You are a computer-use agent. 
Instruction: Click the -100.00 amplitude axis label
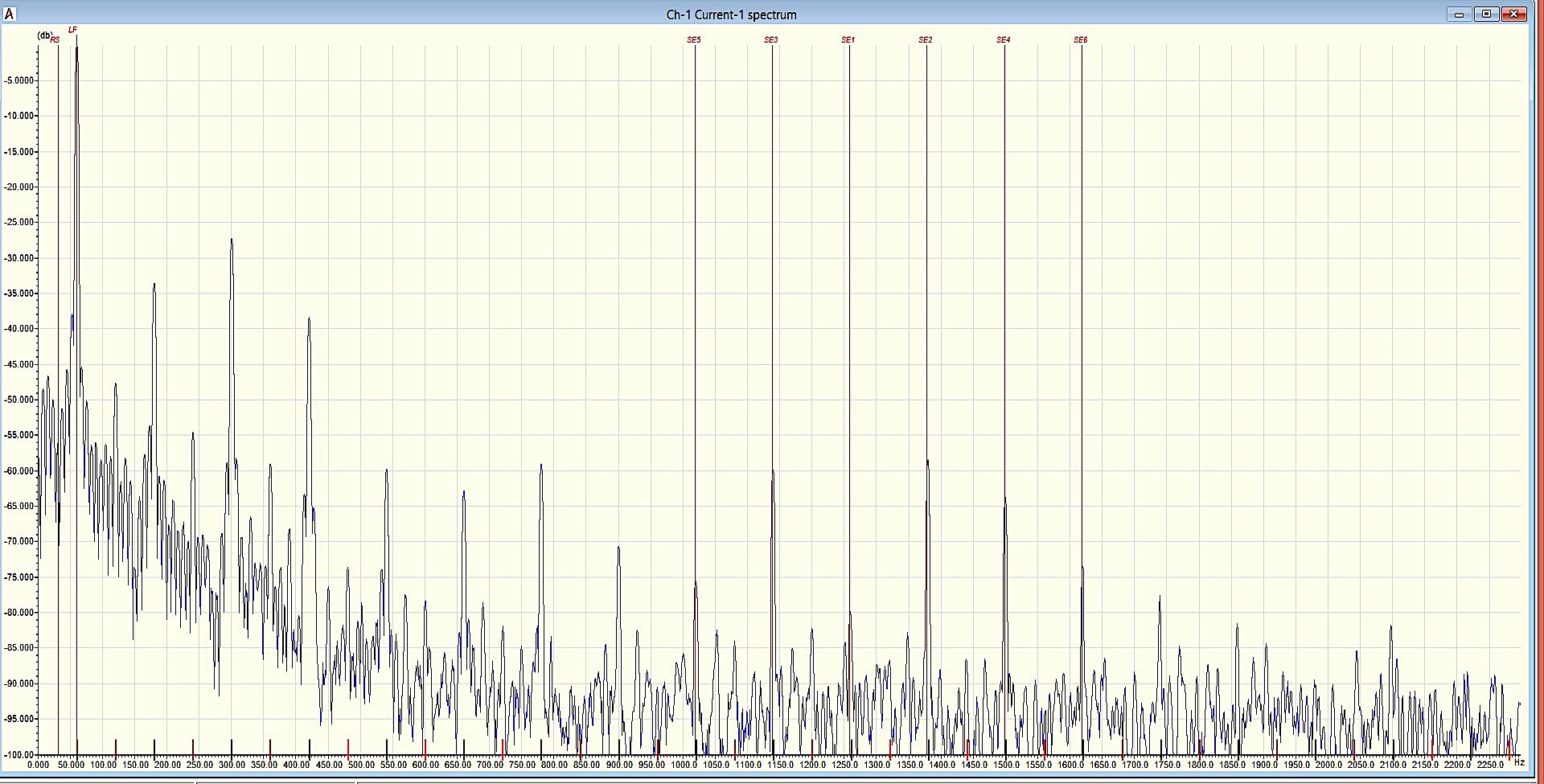[19, 755]
